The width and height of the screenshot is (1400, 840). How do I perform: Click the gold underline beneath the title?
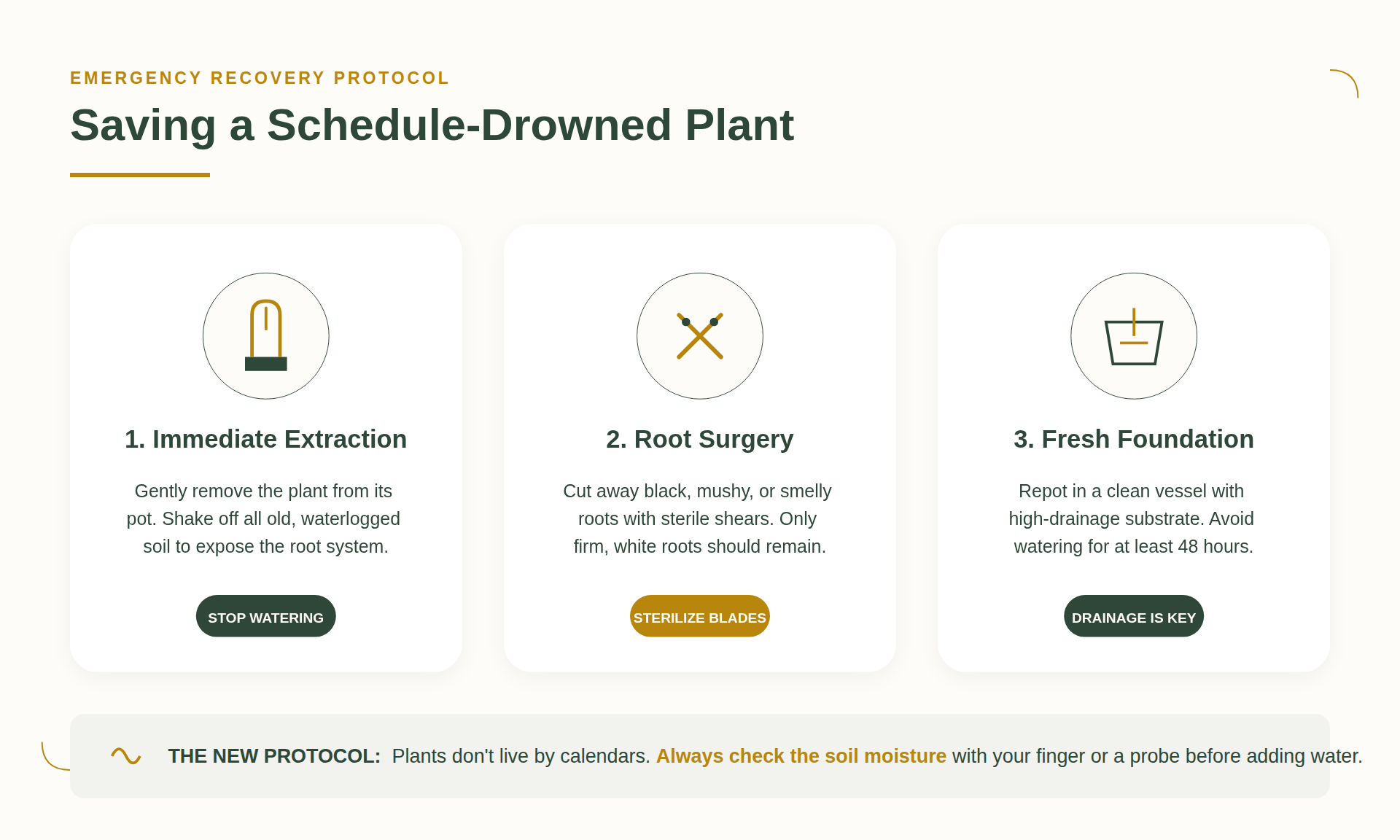140,174
